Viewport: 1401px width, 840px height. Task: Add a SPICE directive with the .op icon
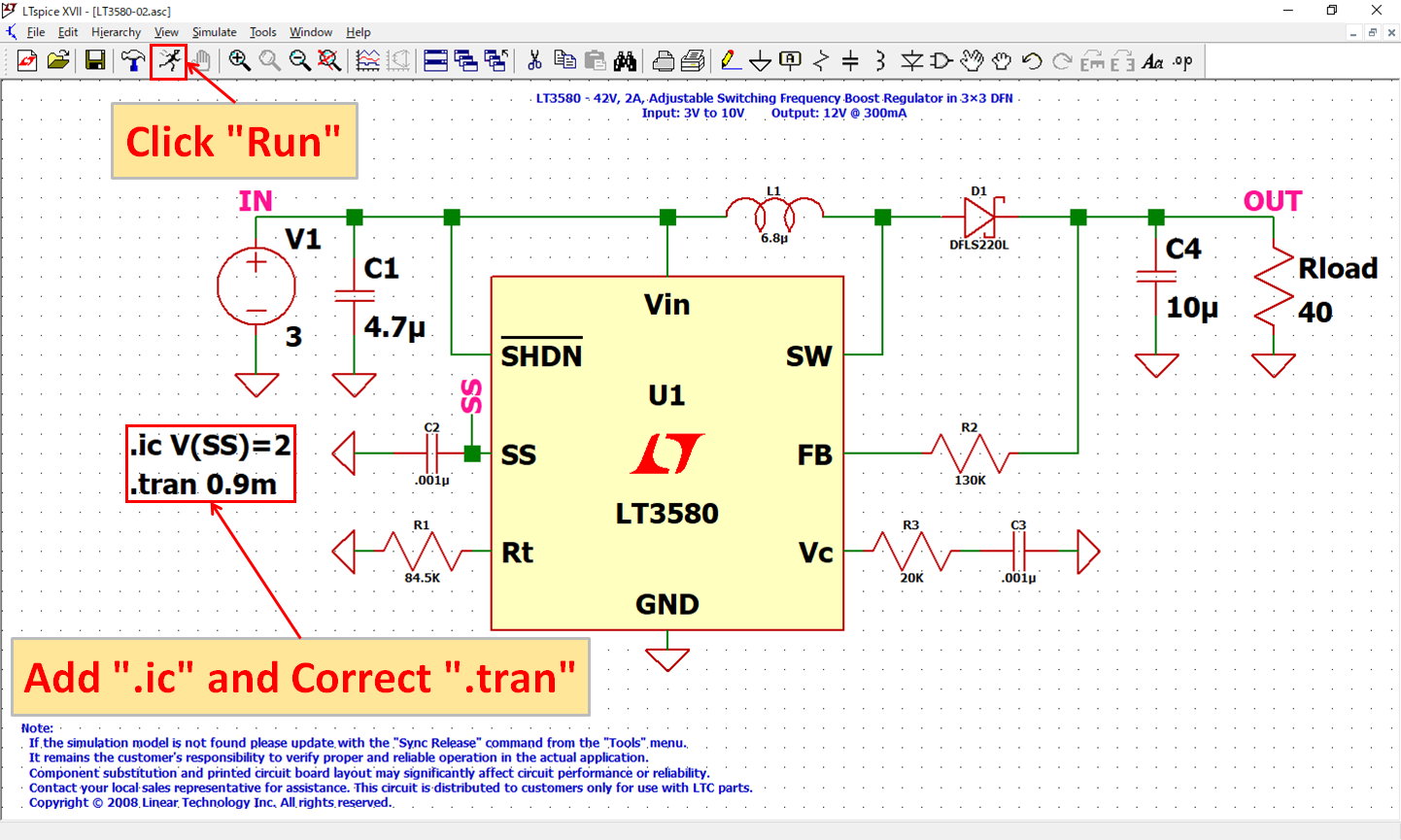tap(1182, 60)
